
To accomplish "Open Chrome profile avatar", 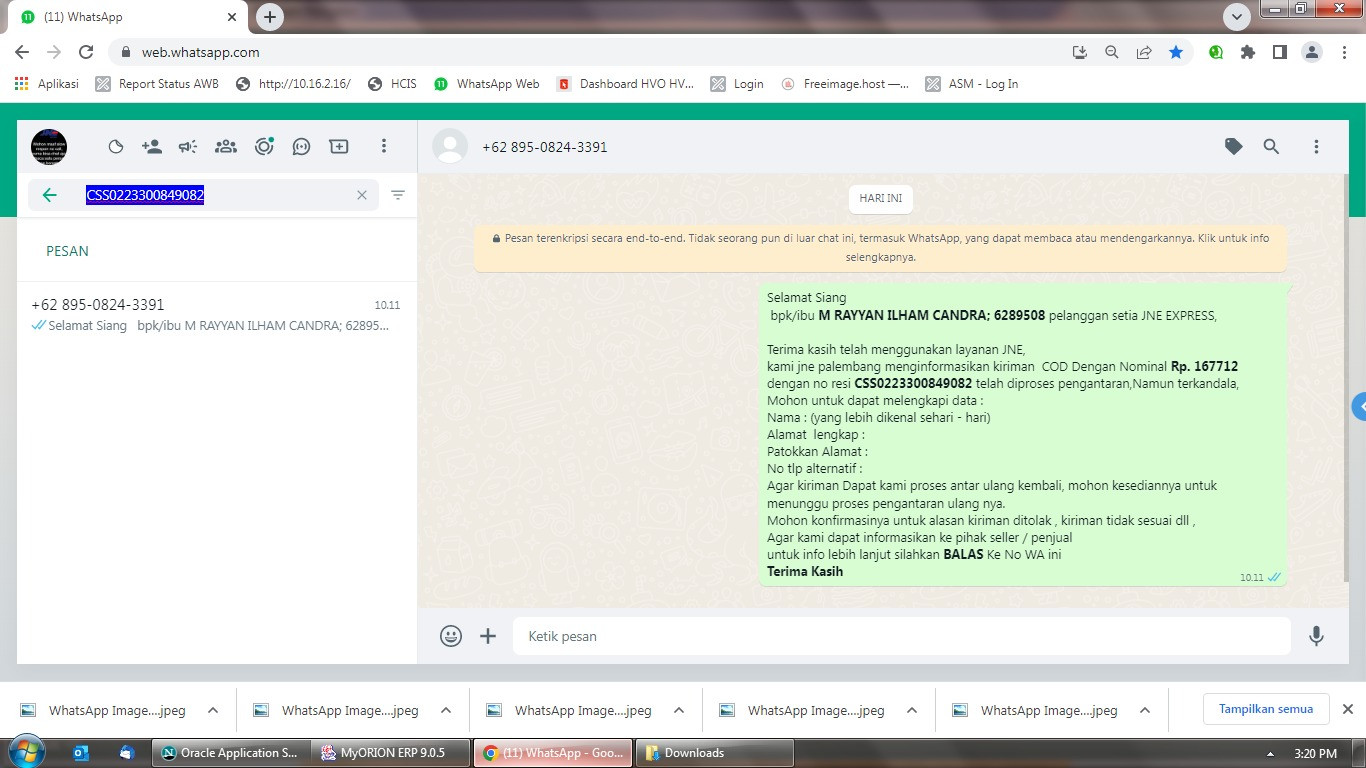I will [1312, 52].
